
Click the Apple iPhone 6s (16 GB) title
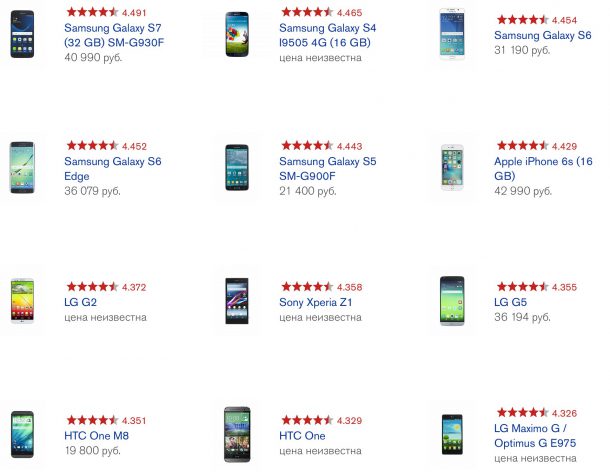tap(543, 169)
